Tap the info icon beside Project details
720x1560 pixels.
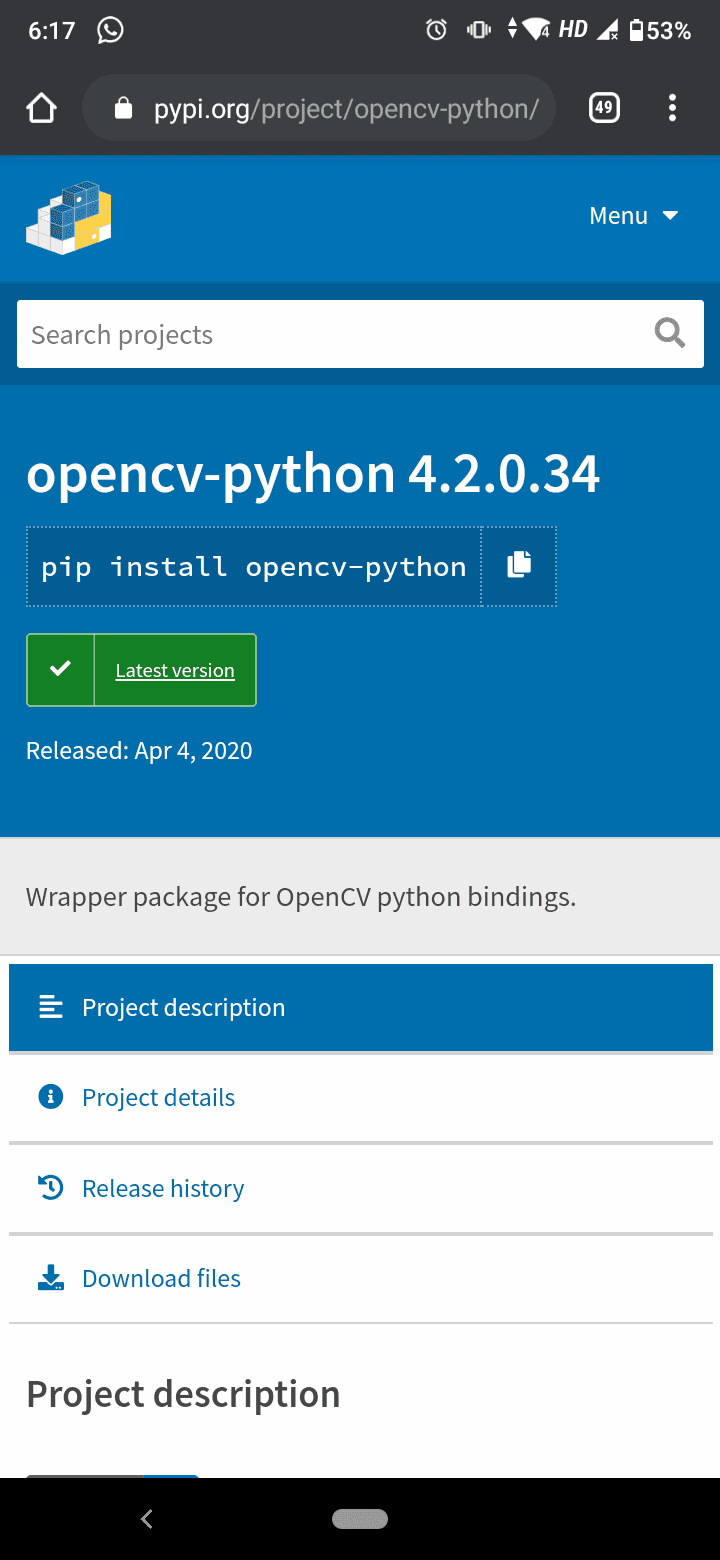(x=50, y=1097)
